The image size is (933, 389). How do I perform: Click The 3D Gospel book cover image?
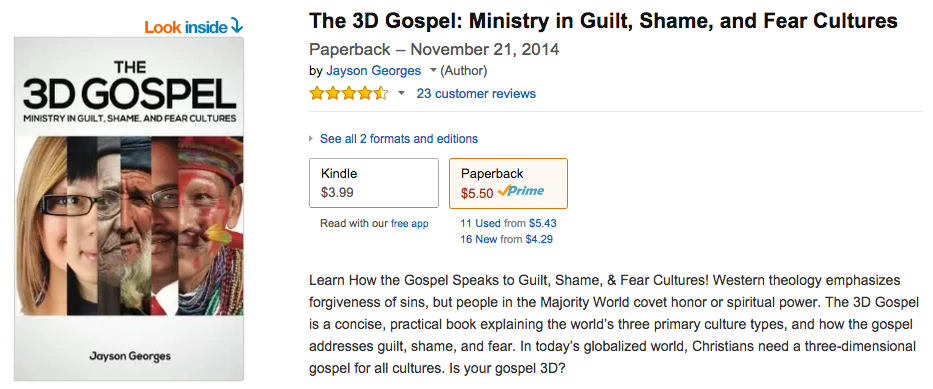(129, 209)
